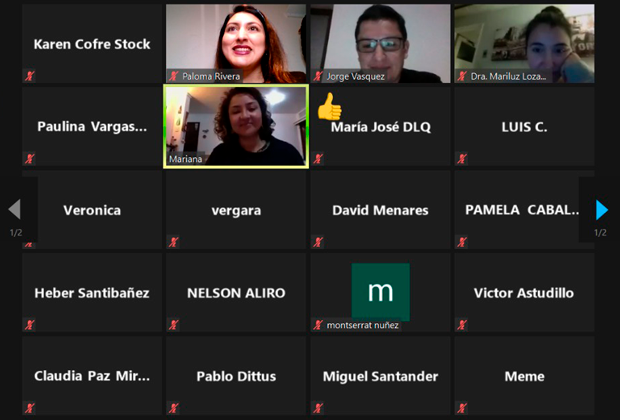Go to next gallery page with blue arrow

(x=602, y=210)
